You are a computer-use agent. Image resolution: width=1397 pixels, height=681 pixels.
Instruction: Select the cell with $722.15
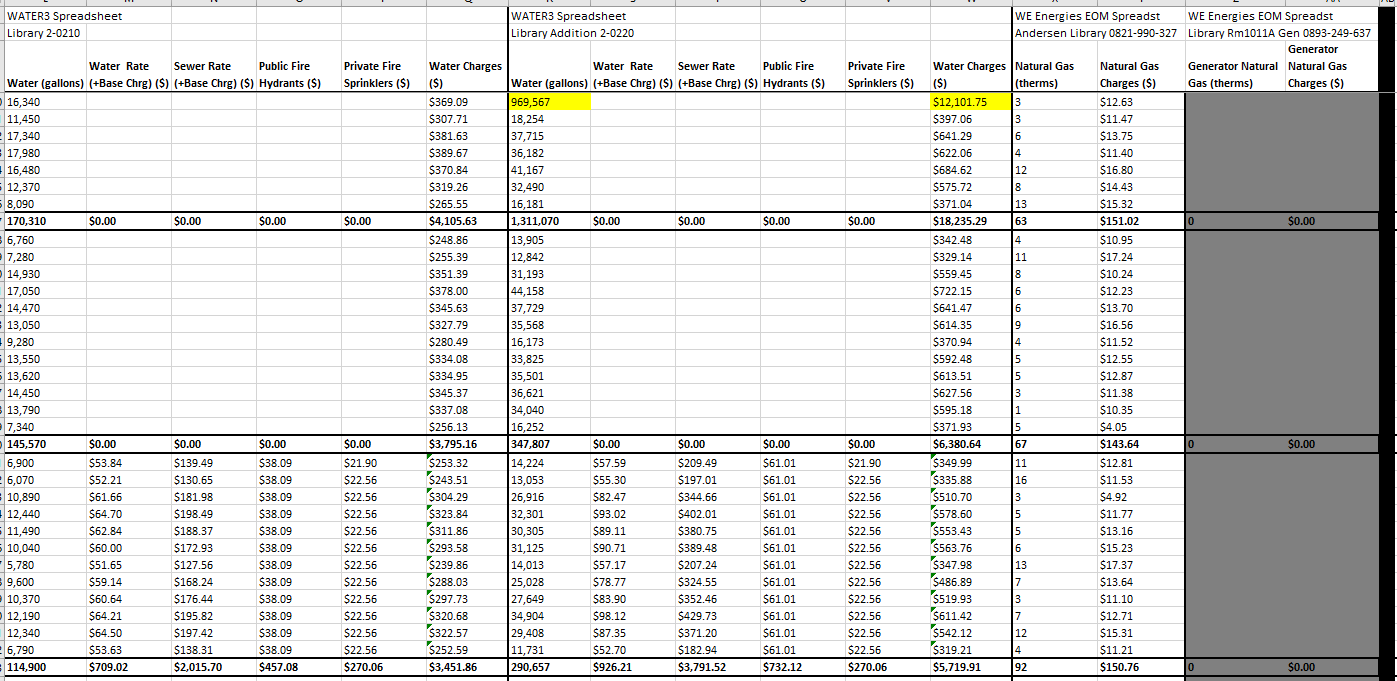[971, 291]
